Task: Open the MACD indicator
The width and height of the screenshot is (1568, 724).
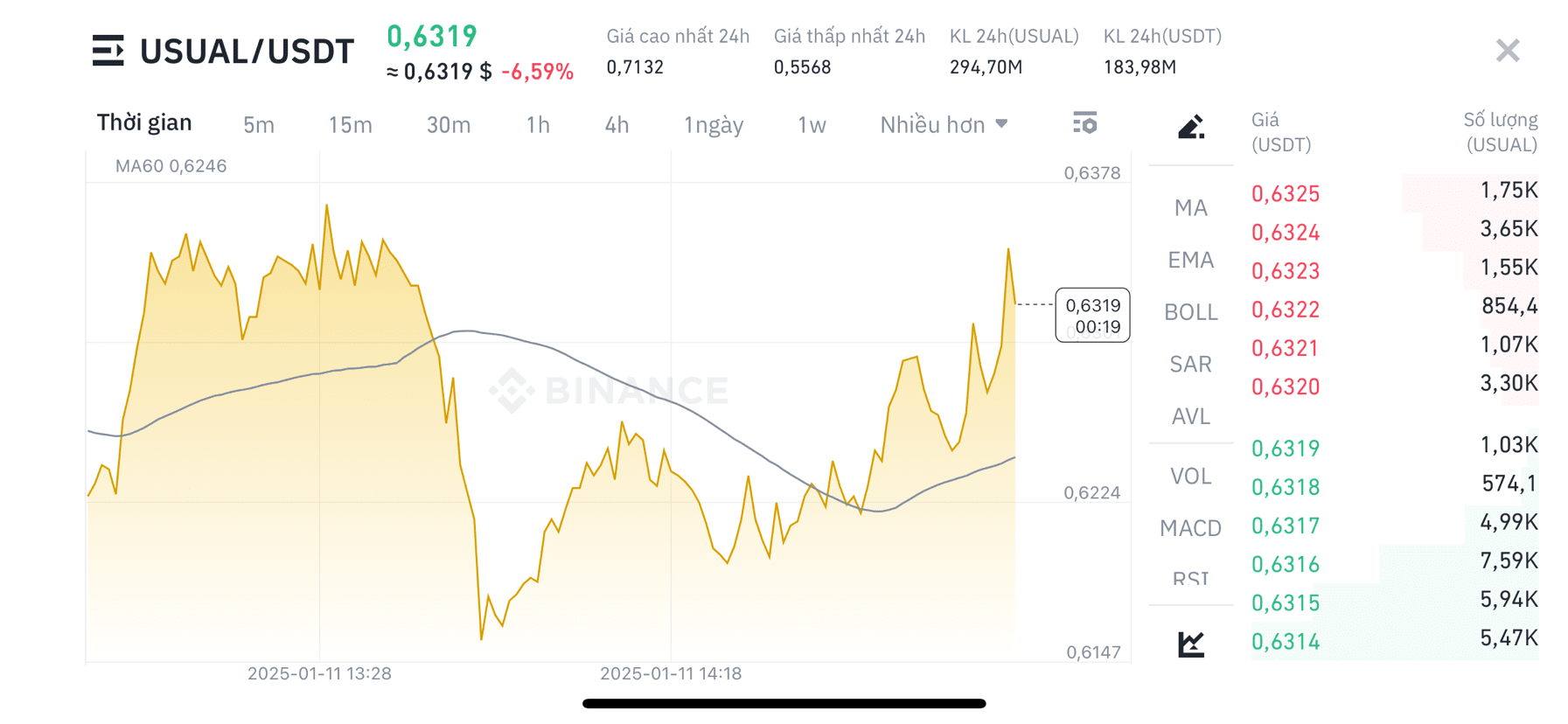Action: pos(1192,527)
